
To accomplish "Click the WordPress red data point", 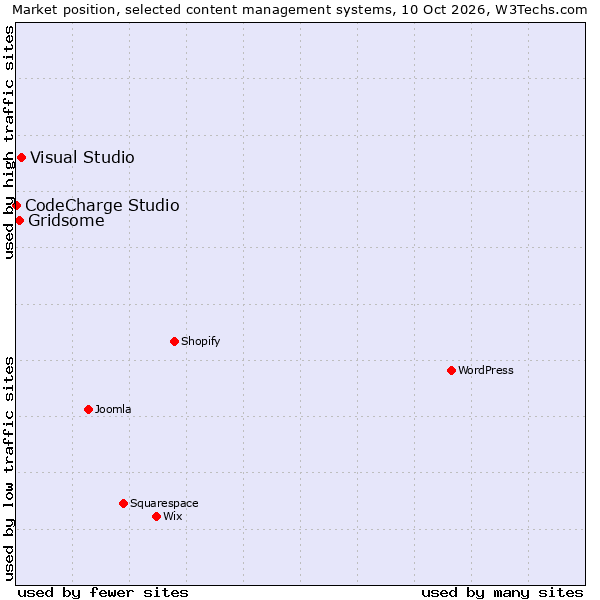I will coord(452,370).
